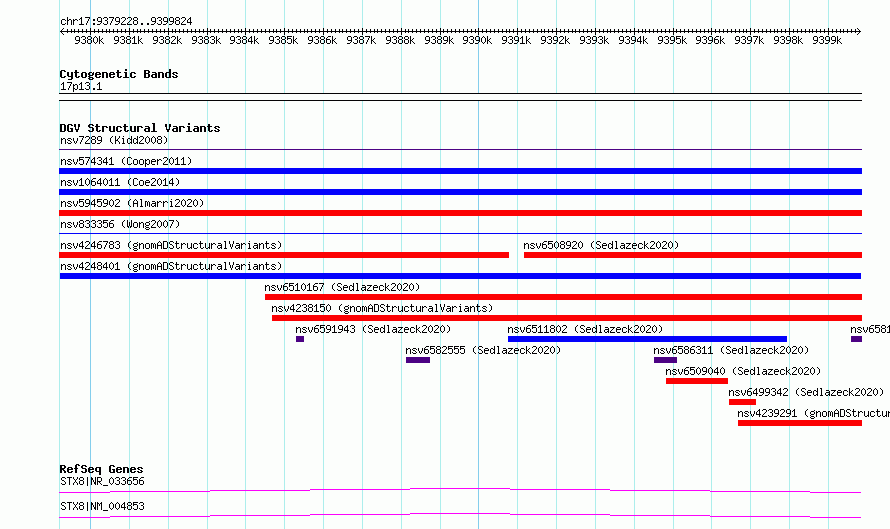890x529 pixels.
Task: Click the chr17:9379228..9399824 coordinate label
Action: point(126,21)
